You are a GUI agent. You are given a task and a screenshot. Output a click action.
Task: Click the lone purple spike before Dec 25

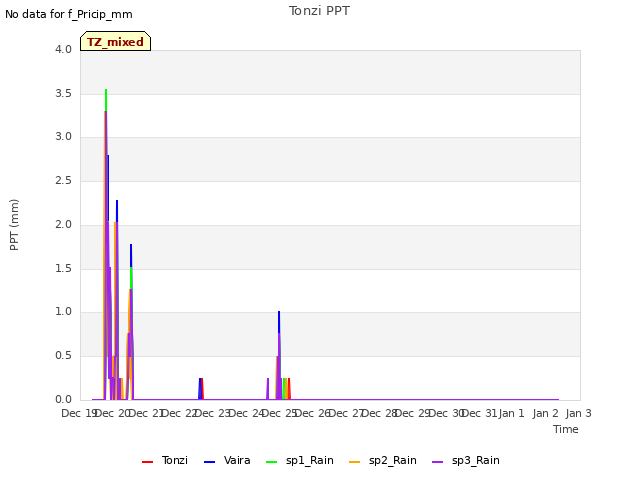[268, 389]
